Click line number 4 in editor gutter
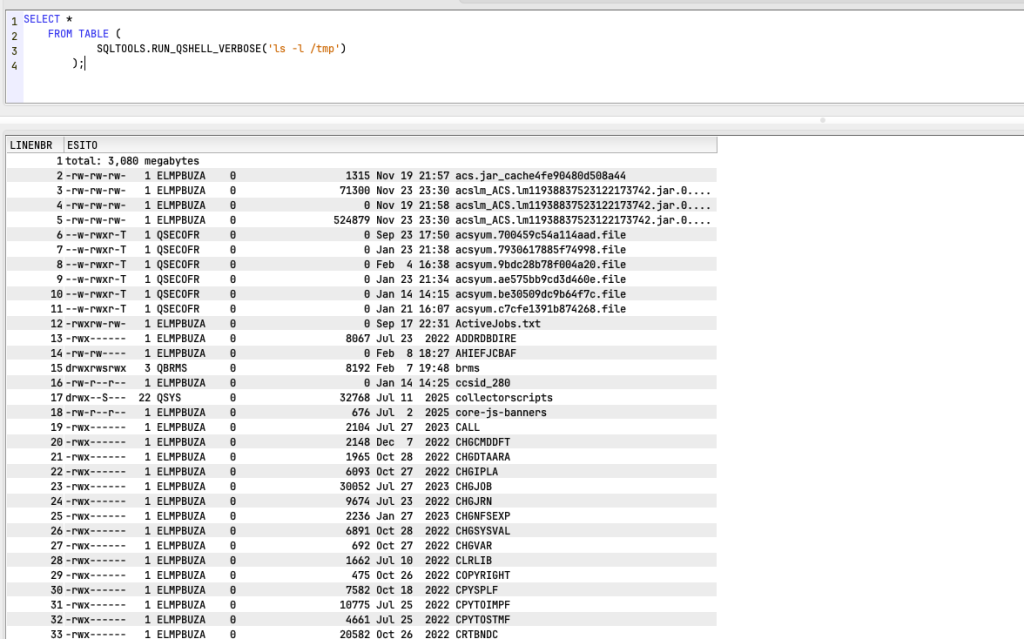The width and height of the screenshot is (1024, 639). [14, 64]
